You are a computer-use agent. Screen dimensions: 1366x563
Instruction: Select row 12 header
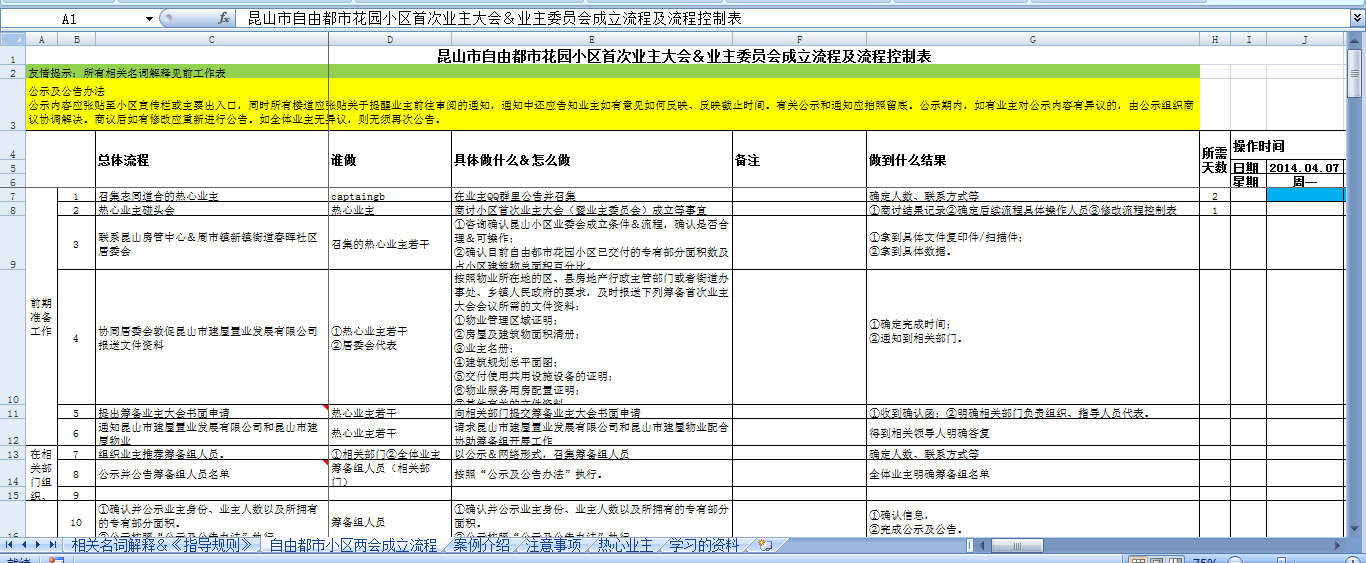[12, 433]
